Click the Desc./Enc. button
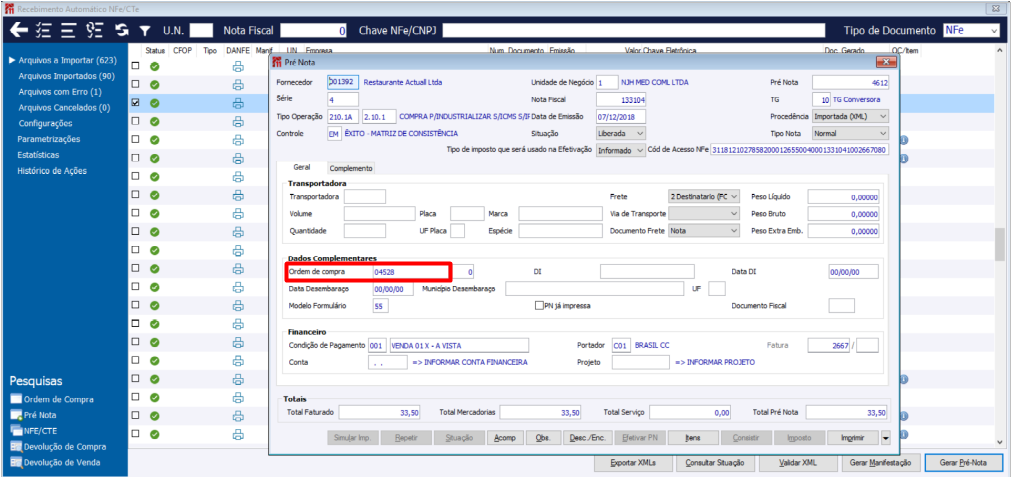The height and width of the screenshot is (477, 1011). [x=587, y=438]
